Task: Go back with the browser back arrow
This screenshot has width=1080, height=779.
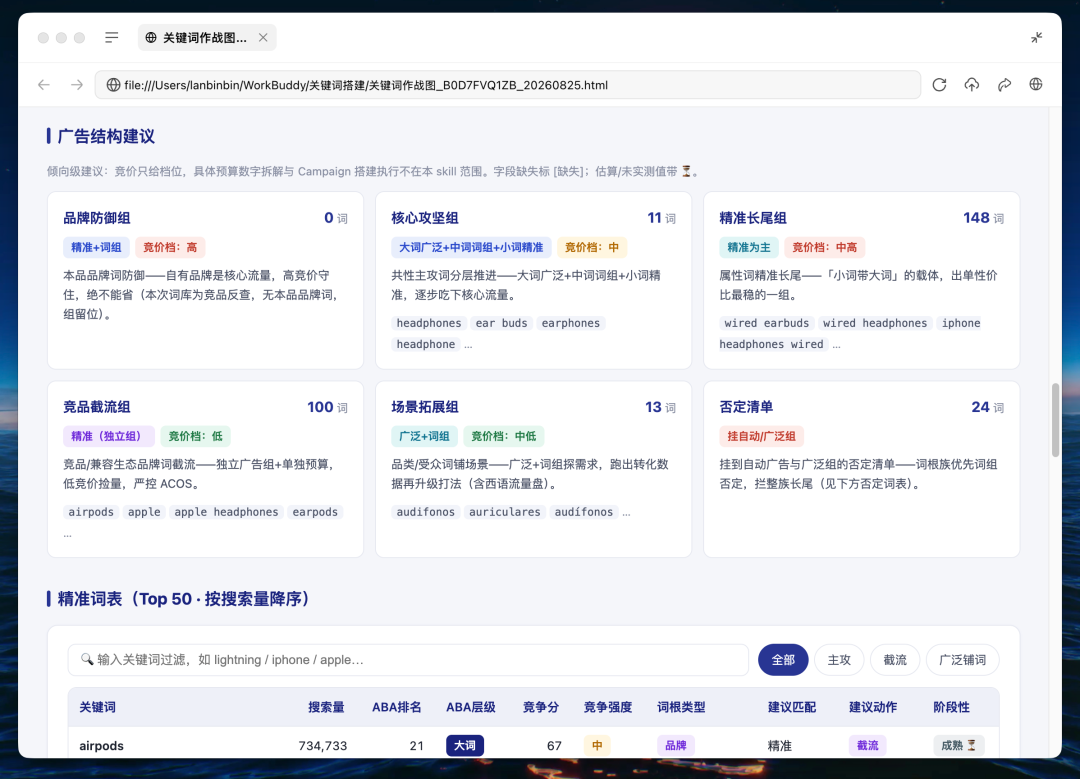Action: click(44, 85)
